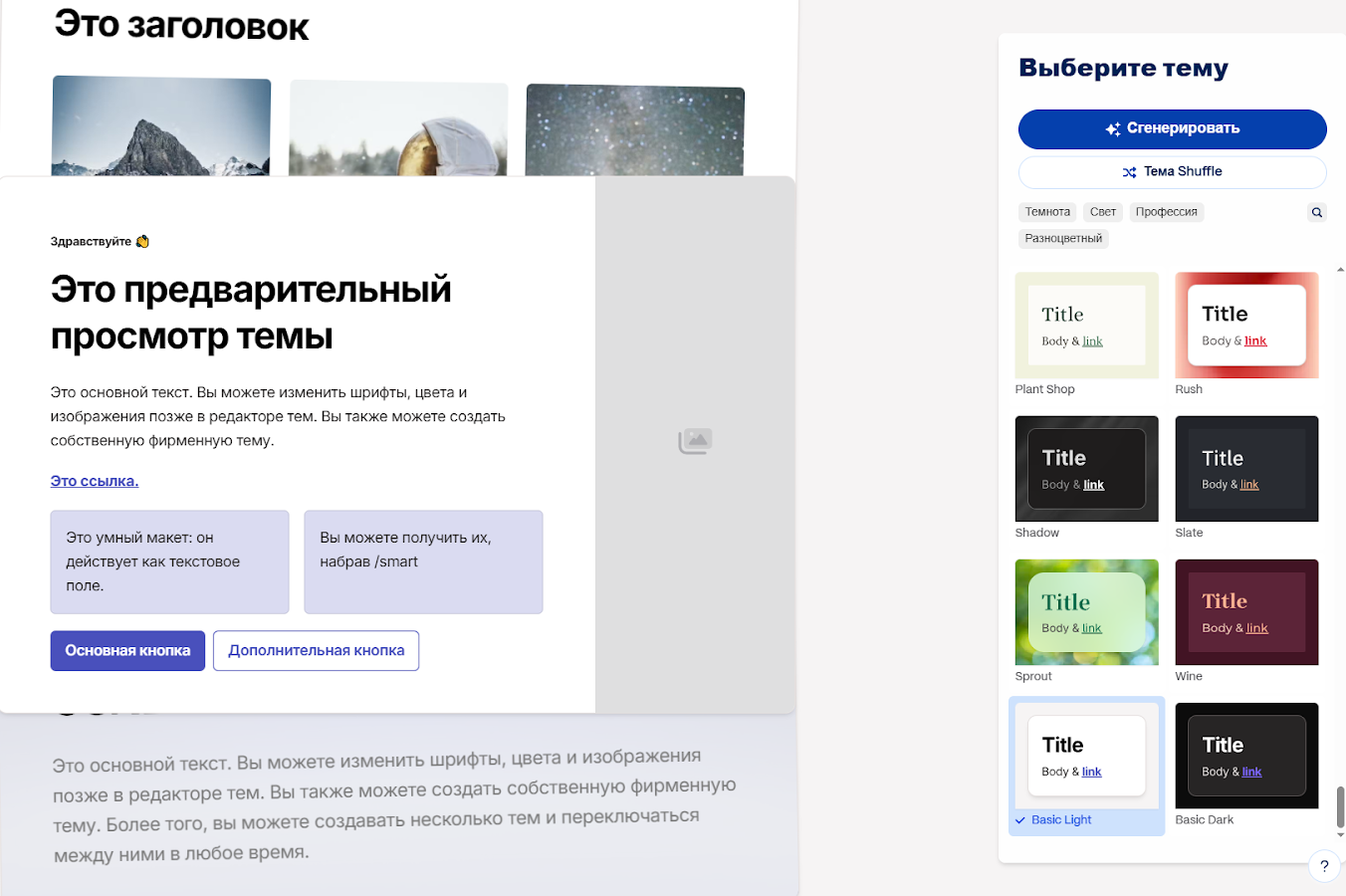Image resolution: width=1346 pixels, height=896 pixels.
Task: Enable the Свет filter
Action: 1102,211
